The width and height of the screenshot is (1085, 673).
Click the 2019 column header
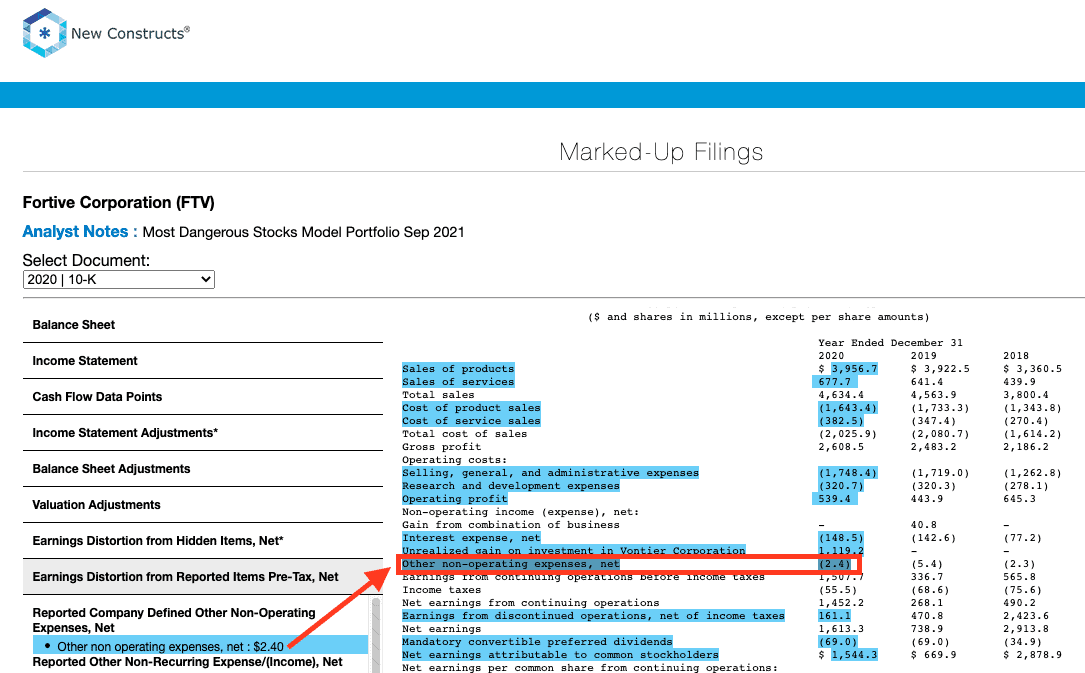(923, 356)
